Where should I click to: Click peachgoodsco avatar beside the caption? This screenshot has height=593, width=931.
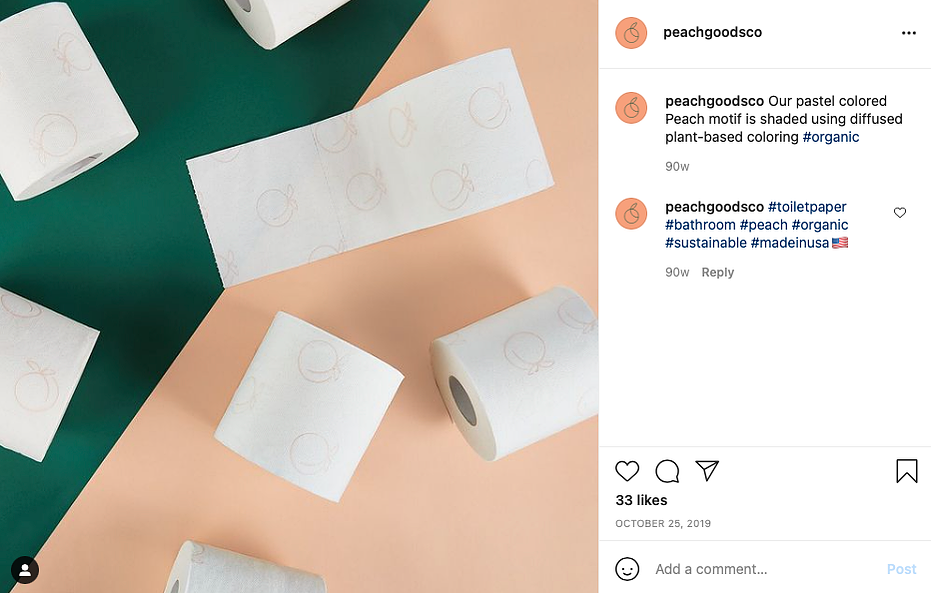click(x=631, y=108)
